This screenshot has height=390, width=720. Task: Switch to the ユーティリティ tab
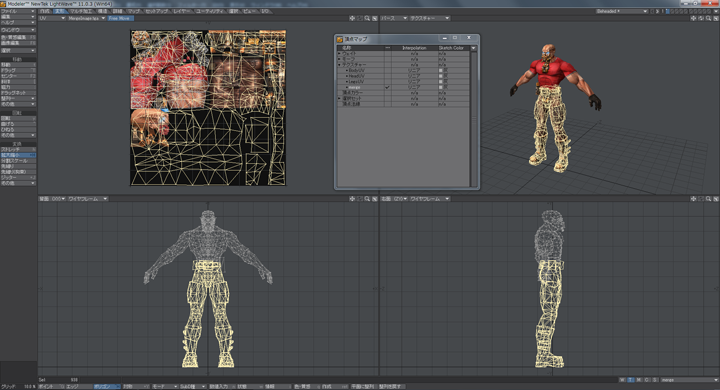[x=210, y=11]
